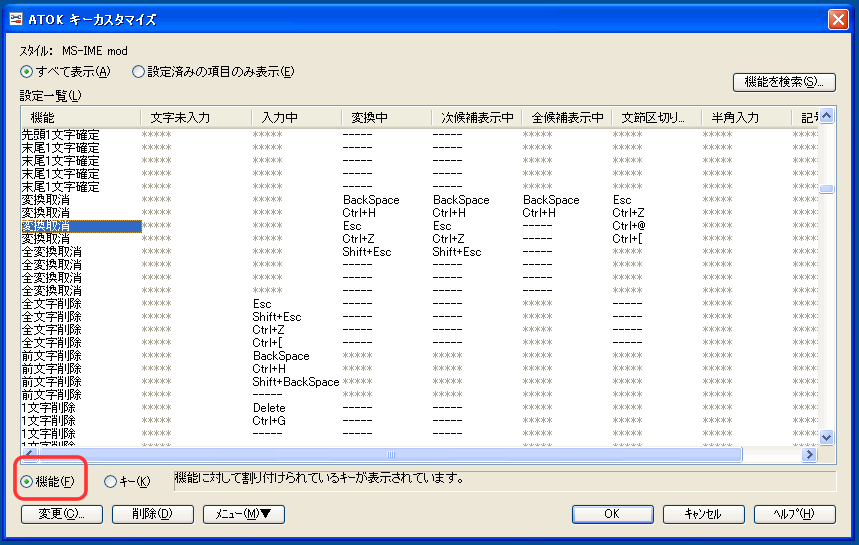Click the 変換中 column header
Image resolution: width=859 pixels, height=545 pixels.
(386, 118)
